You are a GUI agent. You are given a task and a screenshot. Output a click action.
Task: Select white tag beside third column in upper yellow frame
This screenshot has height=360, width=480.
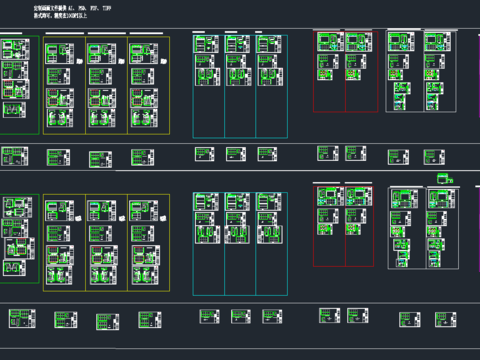click(164, 61)
